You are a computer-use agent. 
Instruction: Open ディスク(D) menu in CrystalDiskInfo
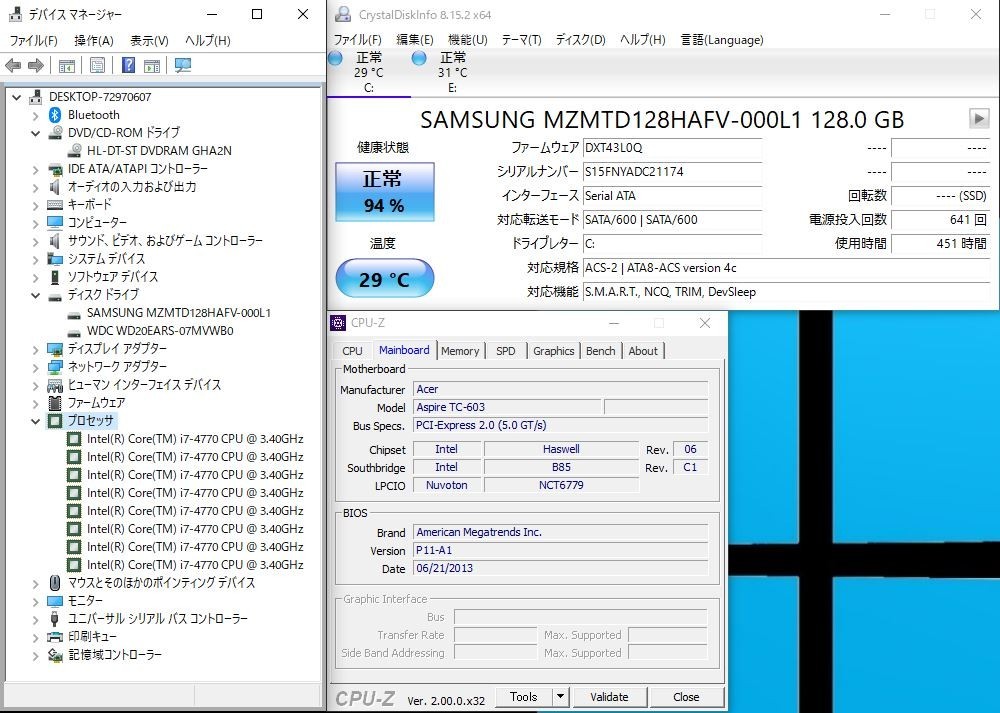[x=580, y=40]
